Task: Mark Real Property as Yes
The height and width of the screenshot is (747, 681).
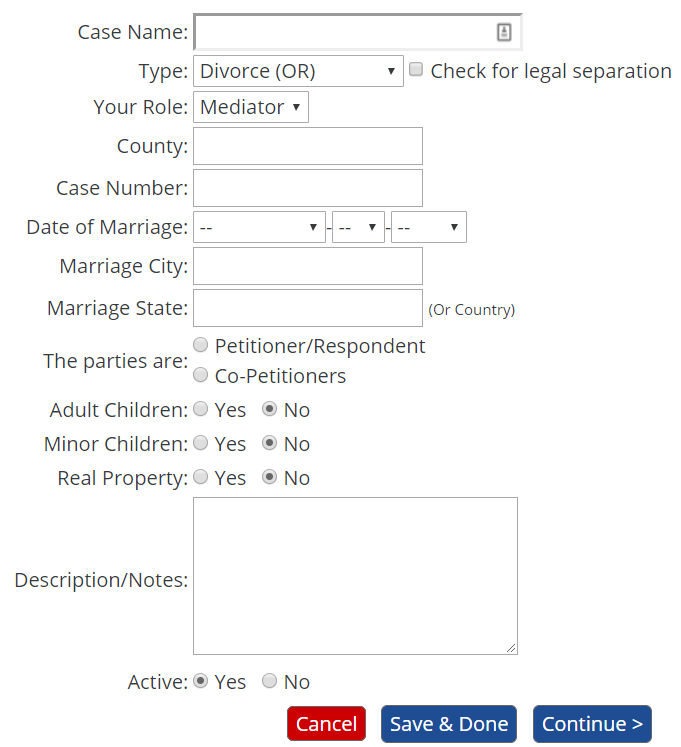Action: point(201,477)
